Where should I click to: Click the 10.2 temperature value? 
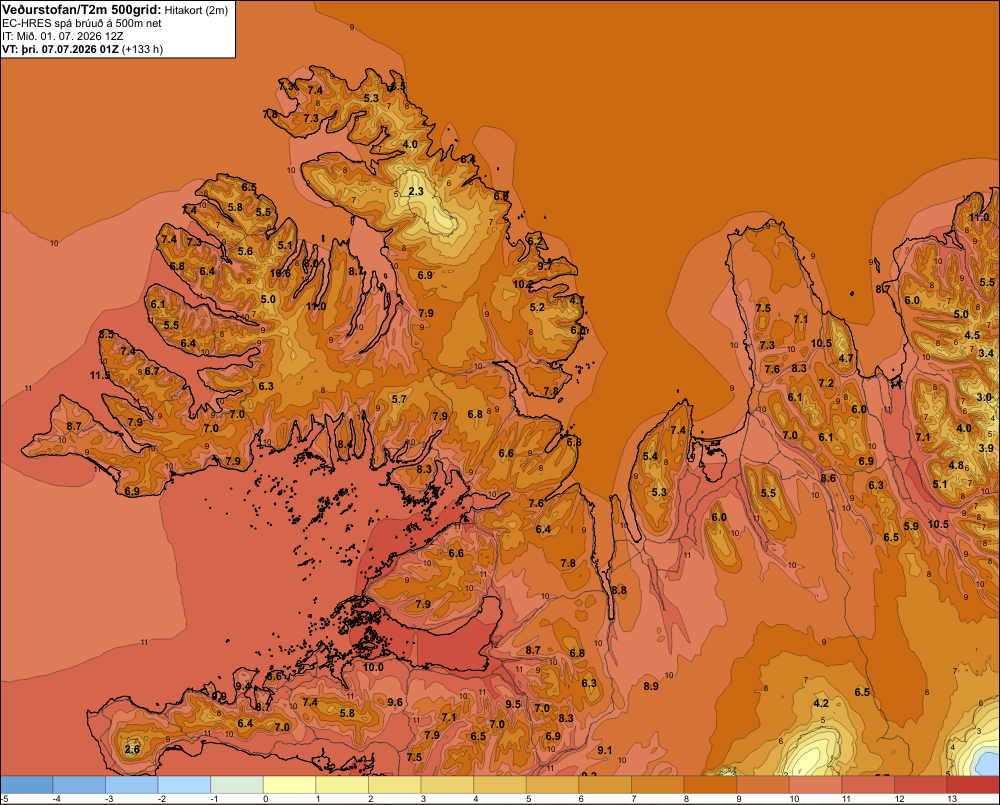coord(523,284)
